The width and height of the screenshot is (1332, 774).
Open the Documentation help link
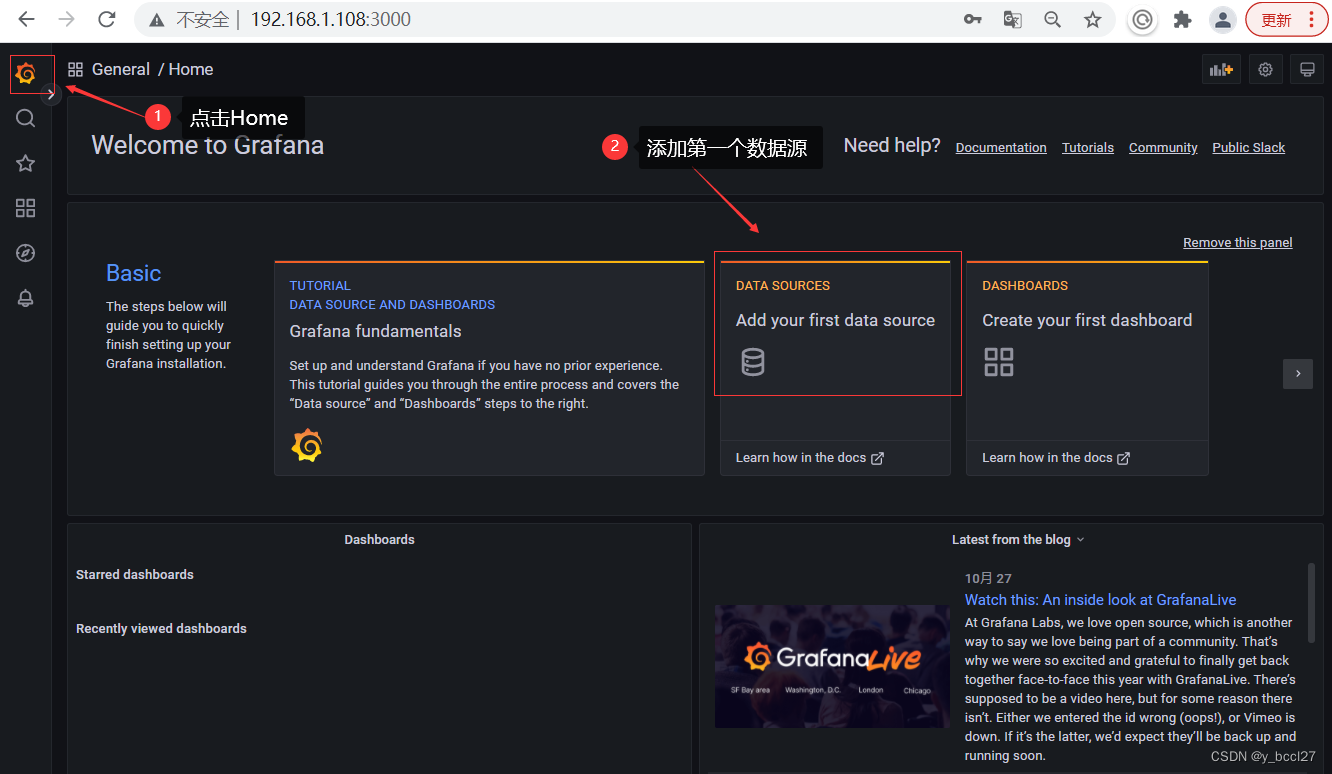click(x=1001, y=147)
